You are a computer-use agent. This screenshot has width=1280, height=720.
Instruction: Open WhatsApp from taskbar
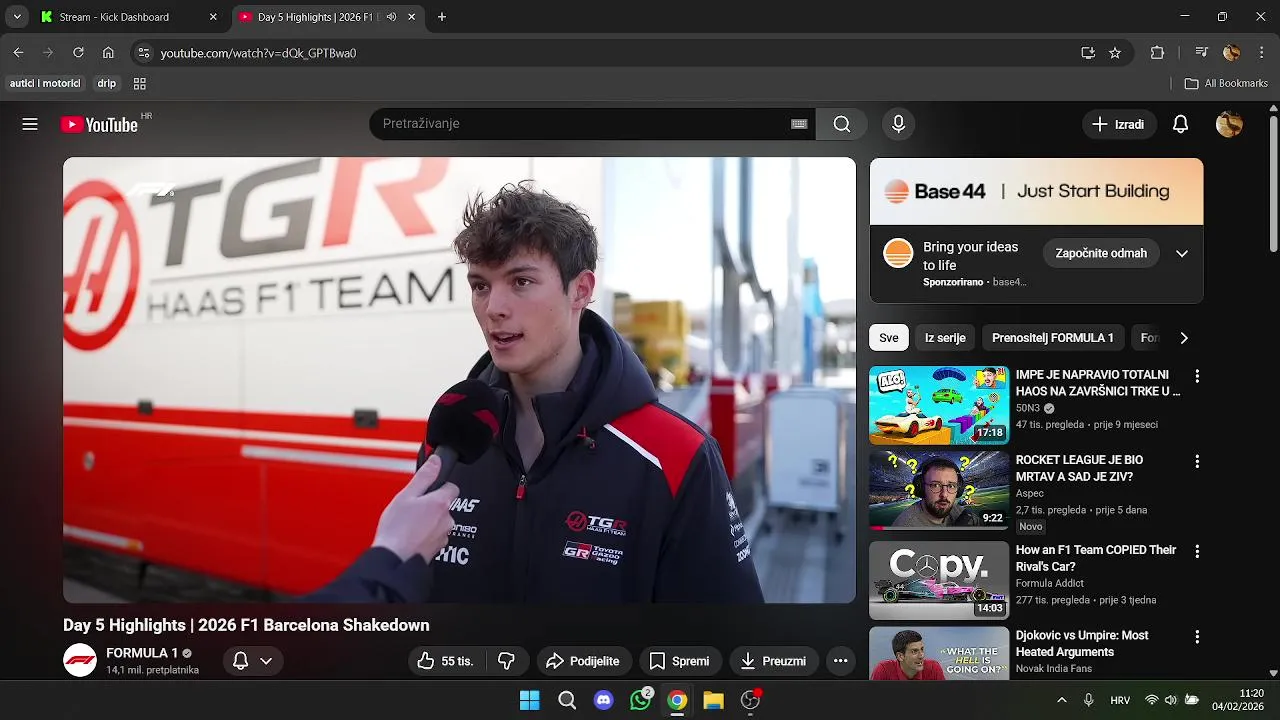click(x=640, y=700)
